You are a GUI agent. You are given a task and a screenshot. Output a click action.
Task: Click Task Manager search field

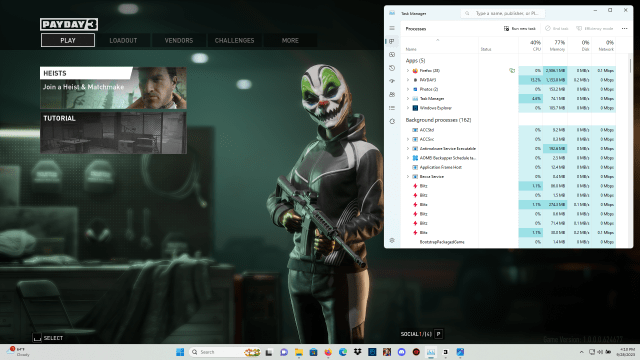click(x=503, y=13)
